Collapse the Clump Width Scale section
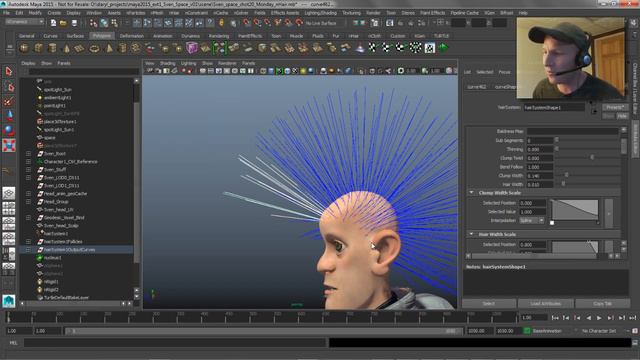 click(471, 192)
